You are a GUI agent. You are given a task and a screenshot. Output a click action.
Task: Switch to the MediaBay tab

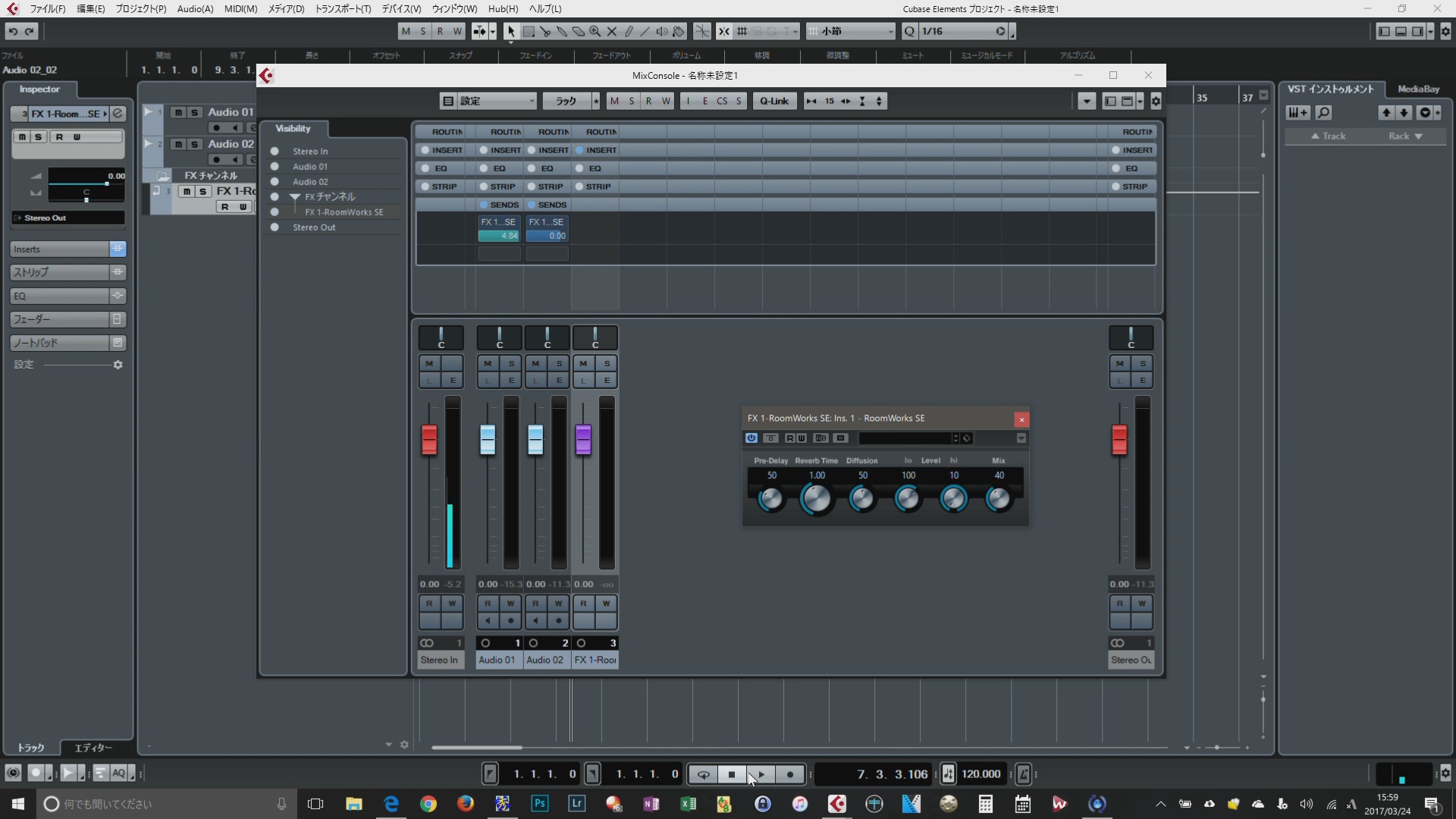pyautogui.click(x=1418, y=89)
